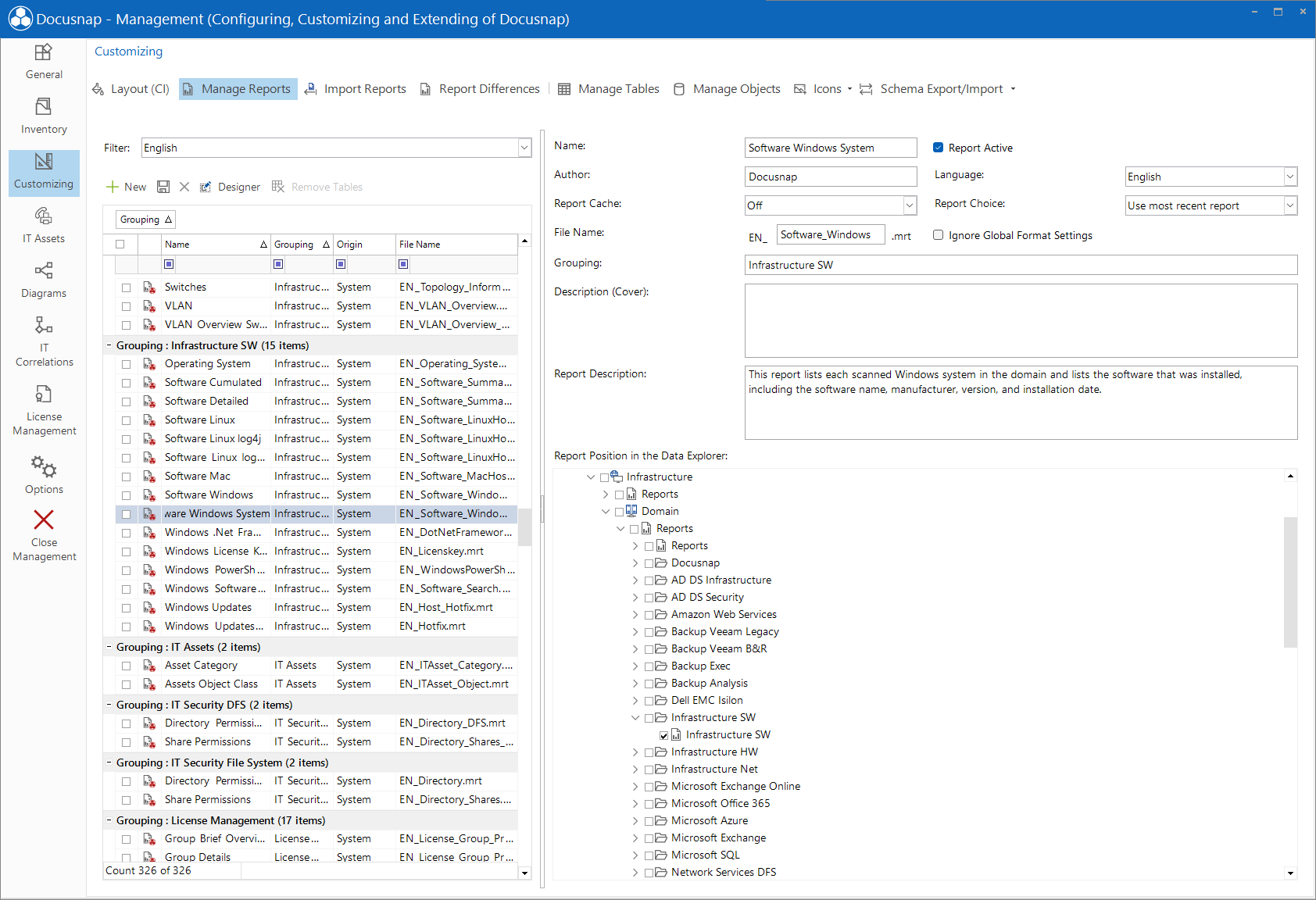Click the red Close Management icon
The width and height of the screenshot is (1316, 900).
point(44,520)
